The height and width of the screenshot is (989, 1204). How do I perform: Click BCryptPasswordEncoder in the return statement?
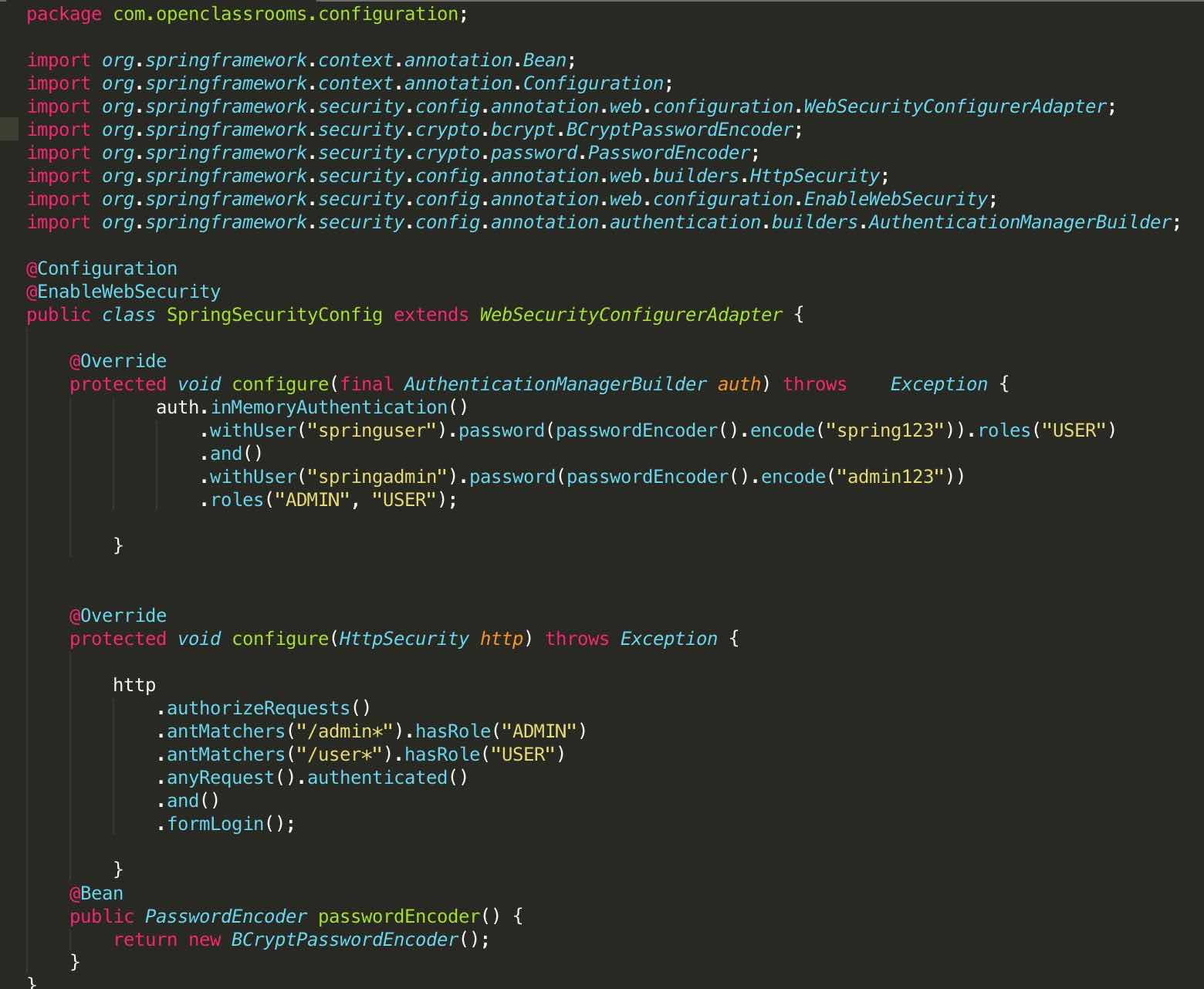[345, 940]
